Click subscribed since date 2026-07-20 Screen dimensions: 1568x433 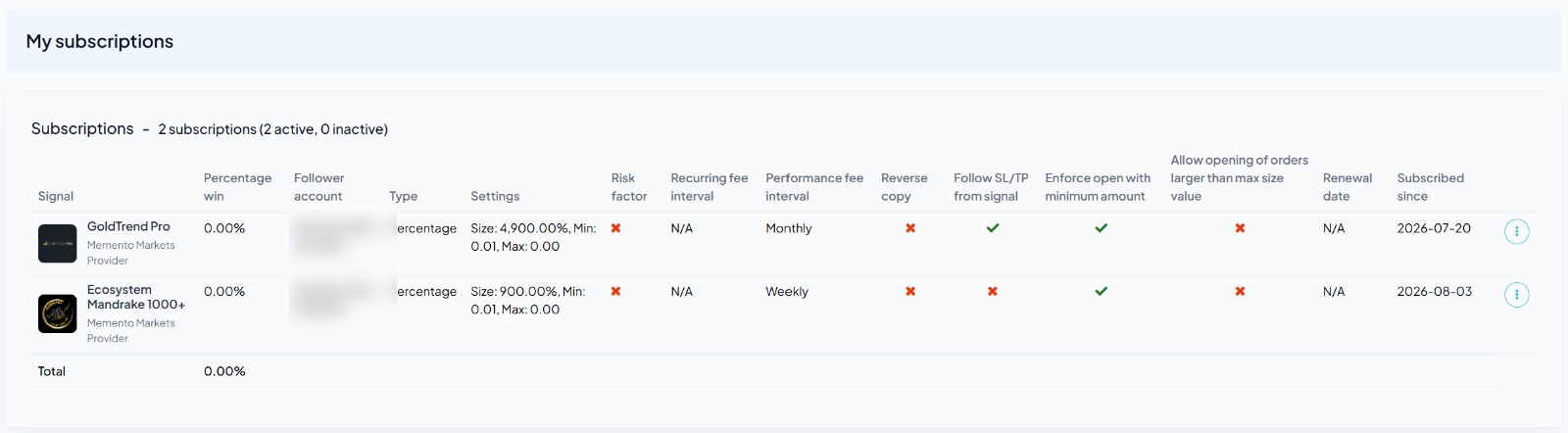tap(1434, 228)
